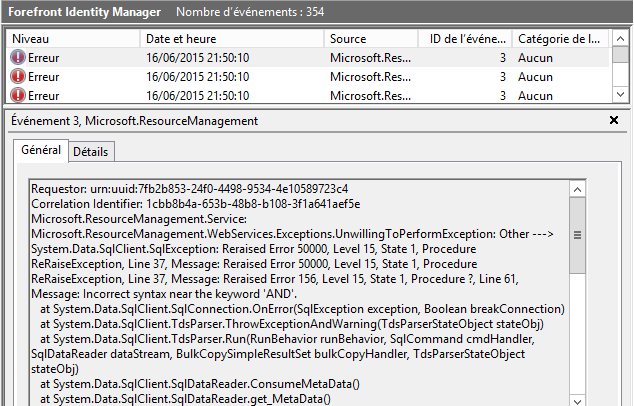Sort events by the Niveau column header
Image resolution: width=634 pixels, height=406 pixels.
point(73,39)
